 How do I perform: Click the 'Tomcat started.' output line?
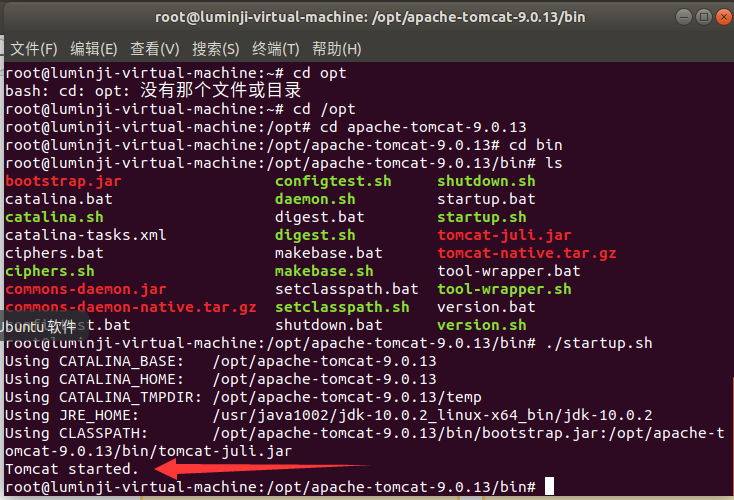point(72,469)
